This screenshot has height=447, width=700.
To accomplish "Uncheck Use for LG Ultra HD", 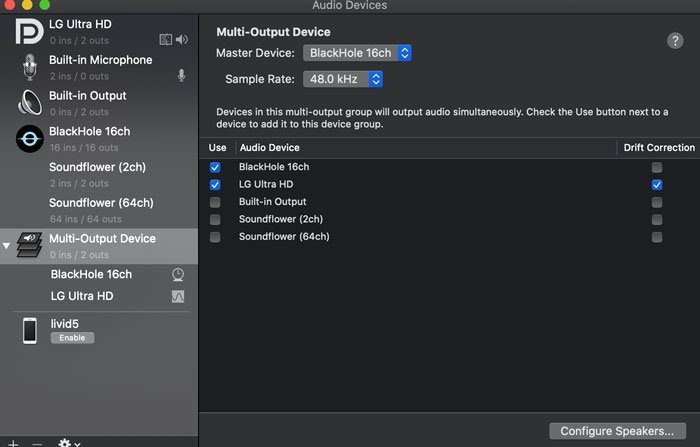I will (215, 185).
